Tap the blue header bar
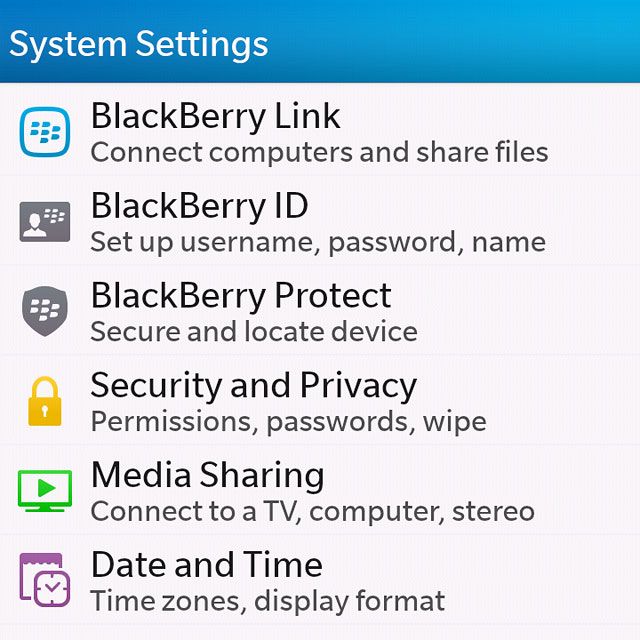This screenshot has width=640, height=640. point(320,41)
